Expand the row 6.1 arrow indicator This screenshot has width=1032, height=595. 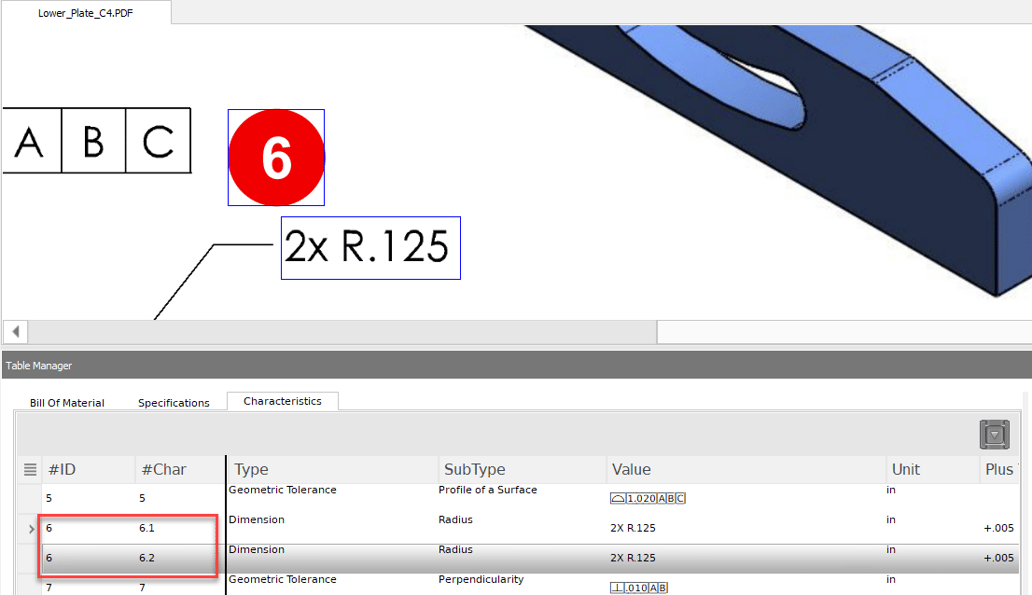[32, 528]
